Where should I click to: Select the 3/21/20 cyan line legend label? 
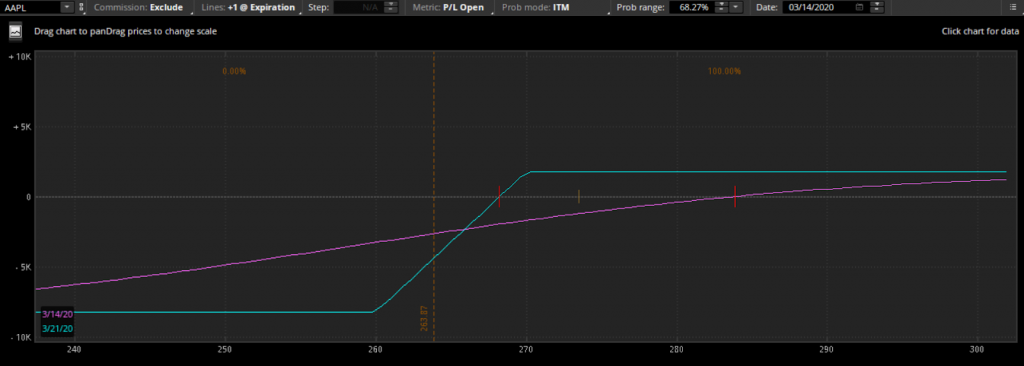click(x=57, y=328)
